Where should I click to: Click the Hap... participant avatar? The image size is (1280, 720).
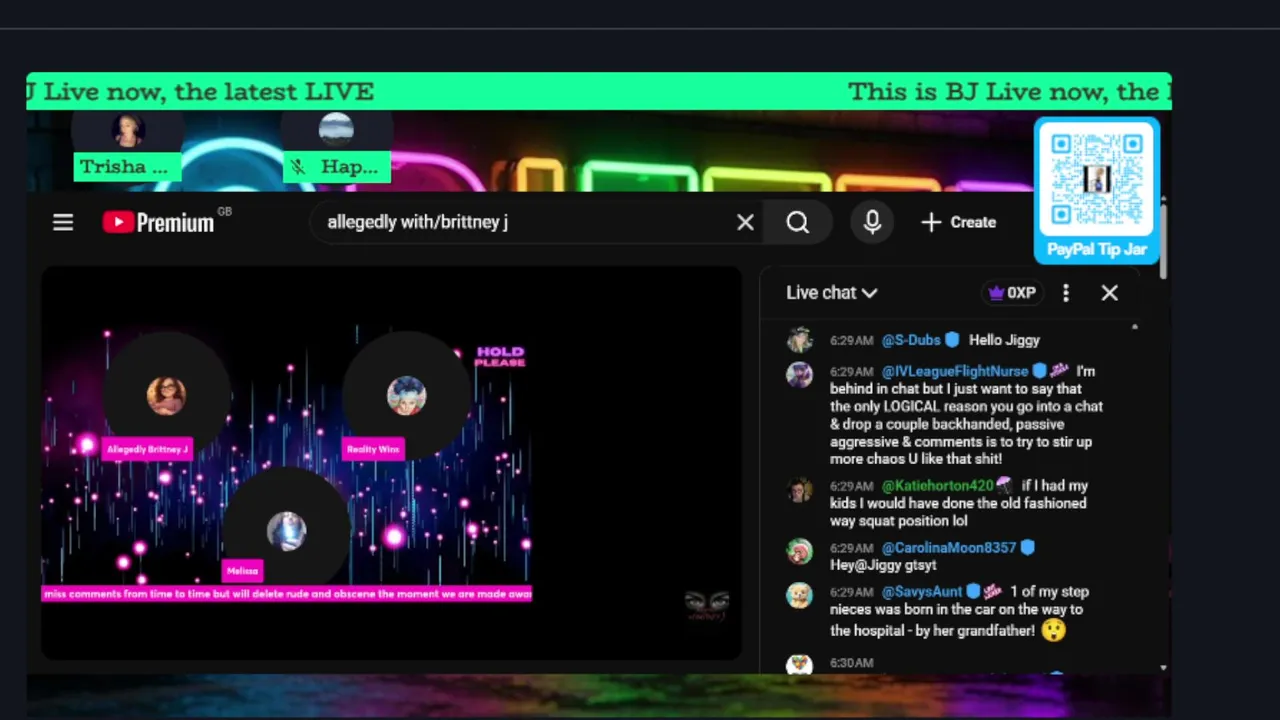coord(336,129)
